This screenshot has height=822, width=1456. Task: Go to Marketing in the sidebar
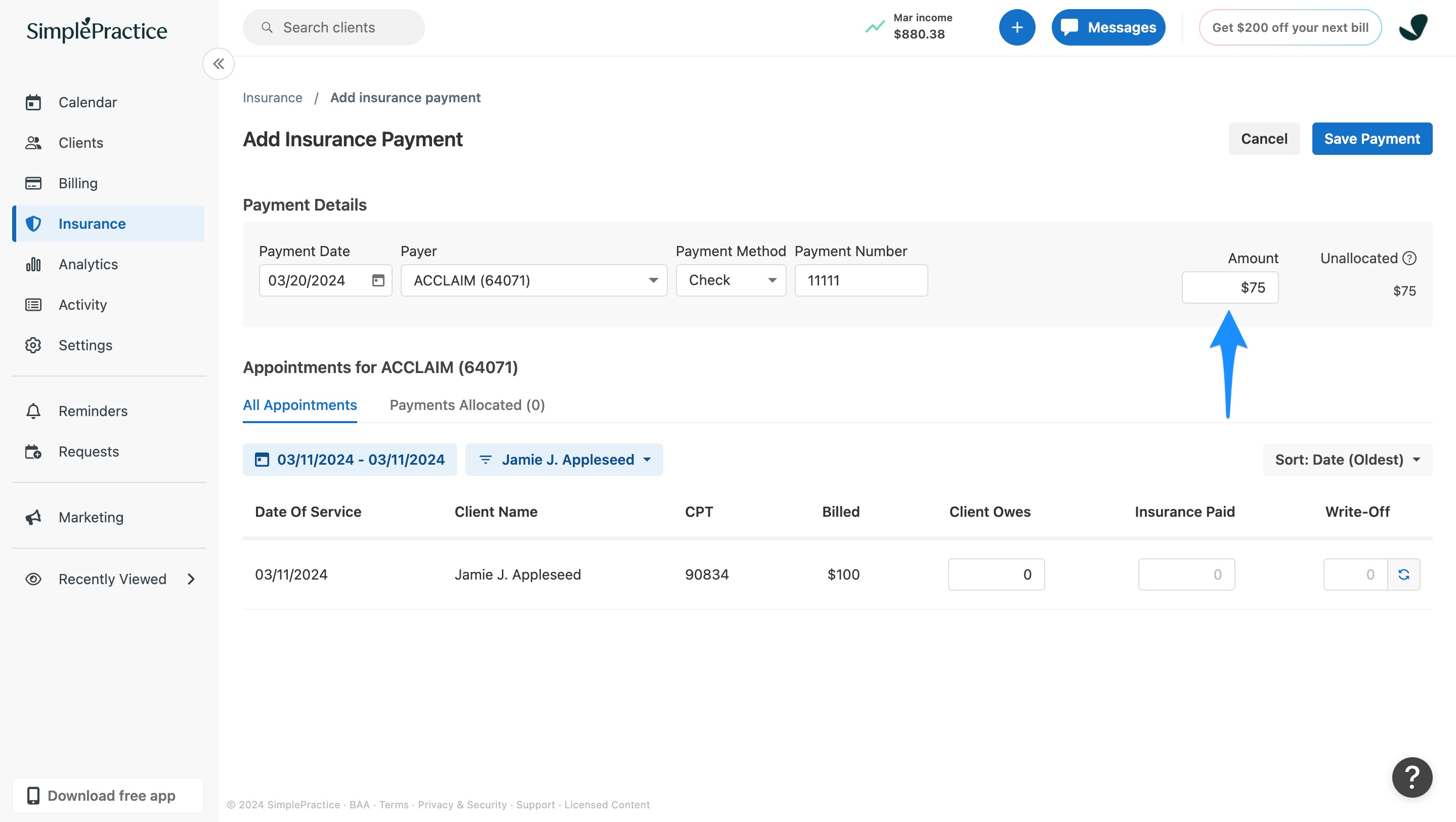coord(109,517)
